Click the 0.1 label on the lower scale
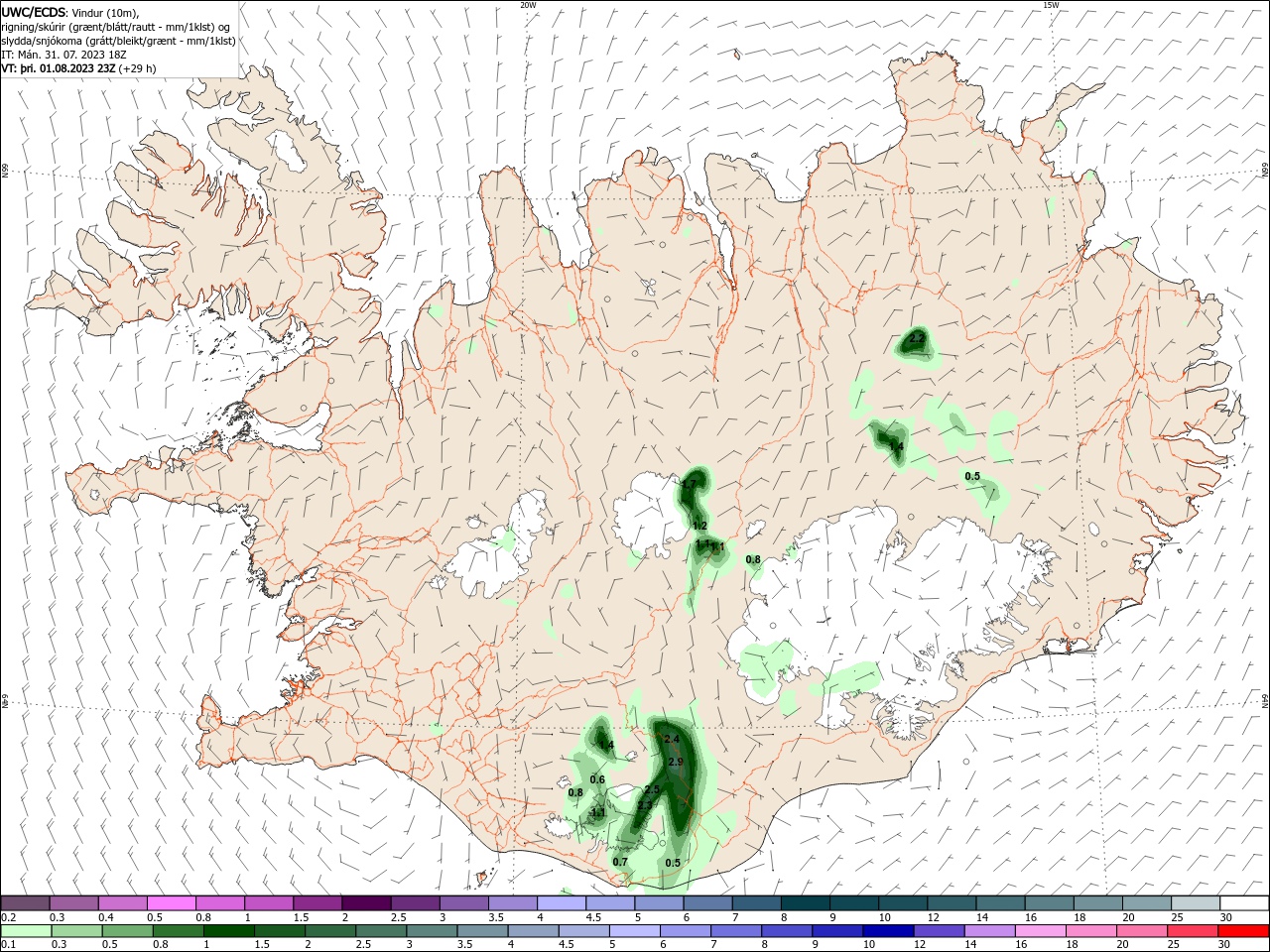1270x952 pixels. point(8,945)
